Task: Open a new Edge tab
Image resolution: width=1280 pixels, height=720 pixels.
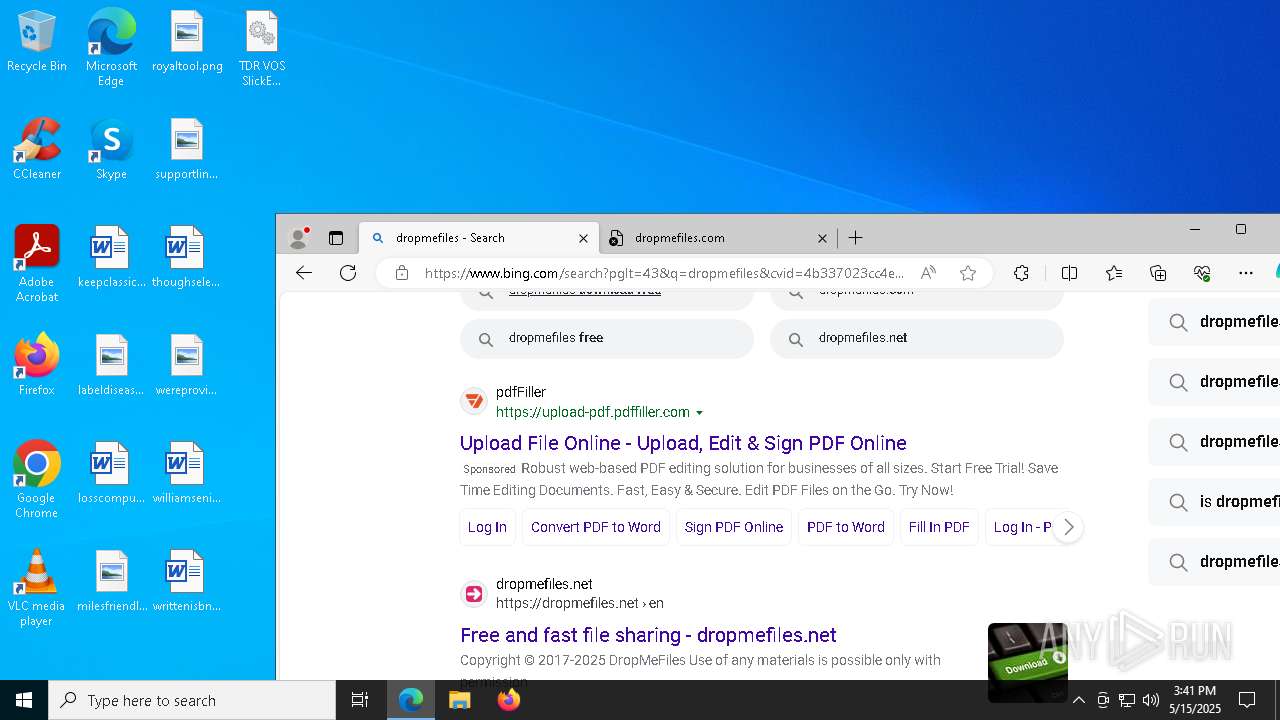Action: (856, 238)
